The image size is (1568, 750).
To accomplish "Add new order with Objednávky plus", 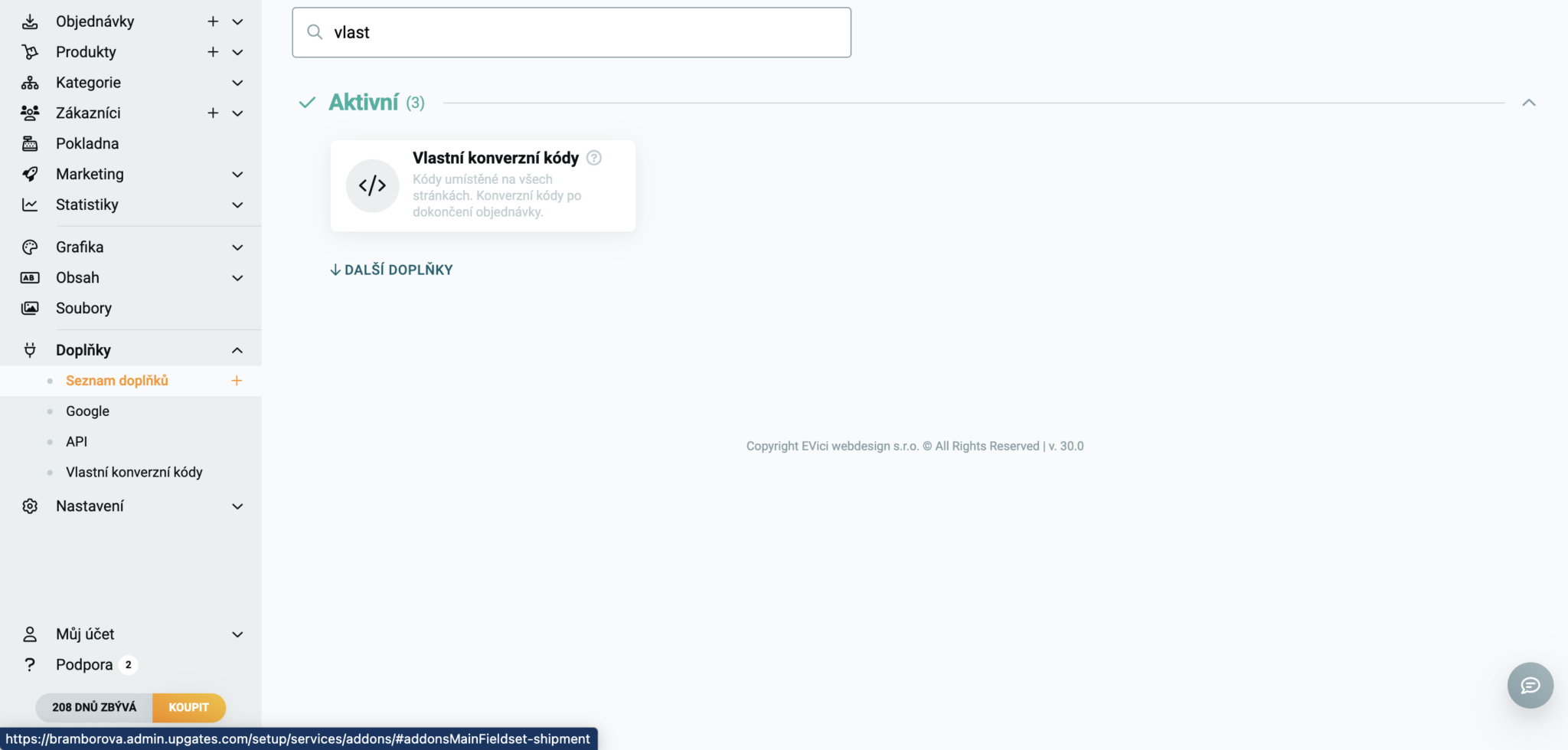I will [x=213, y=21].
